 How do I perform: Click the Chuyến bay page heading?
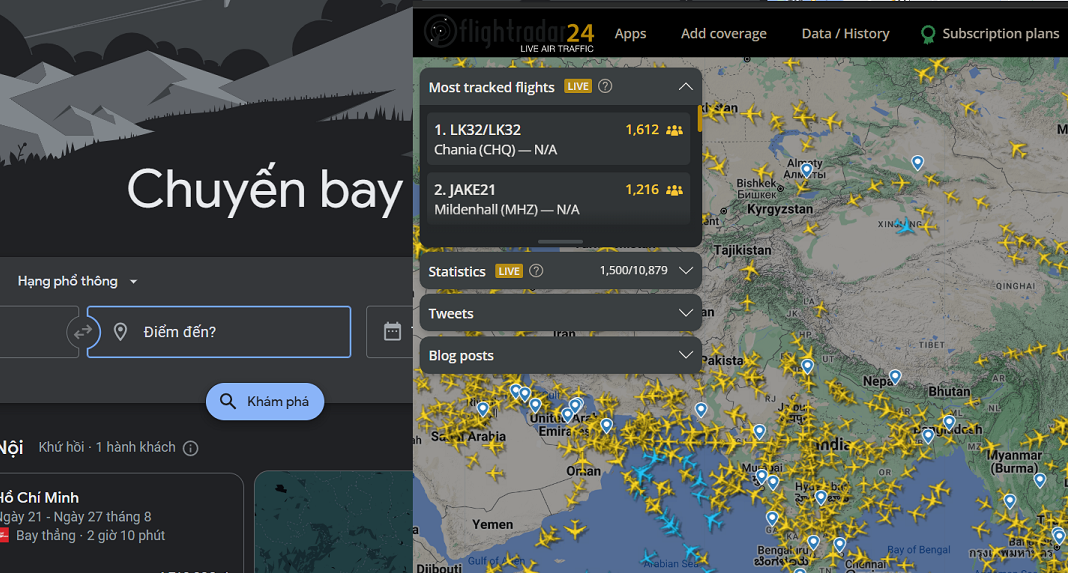click(x=265, y=190)
